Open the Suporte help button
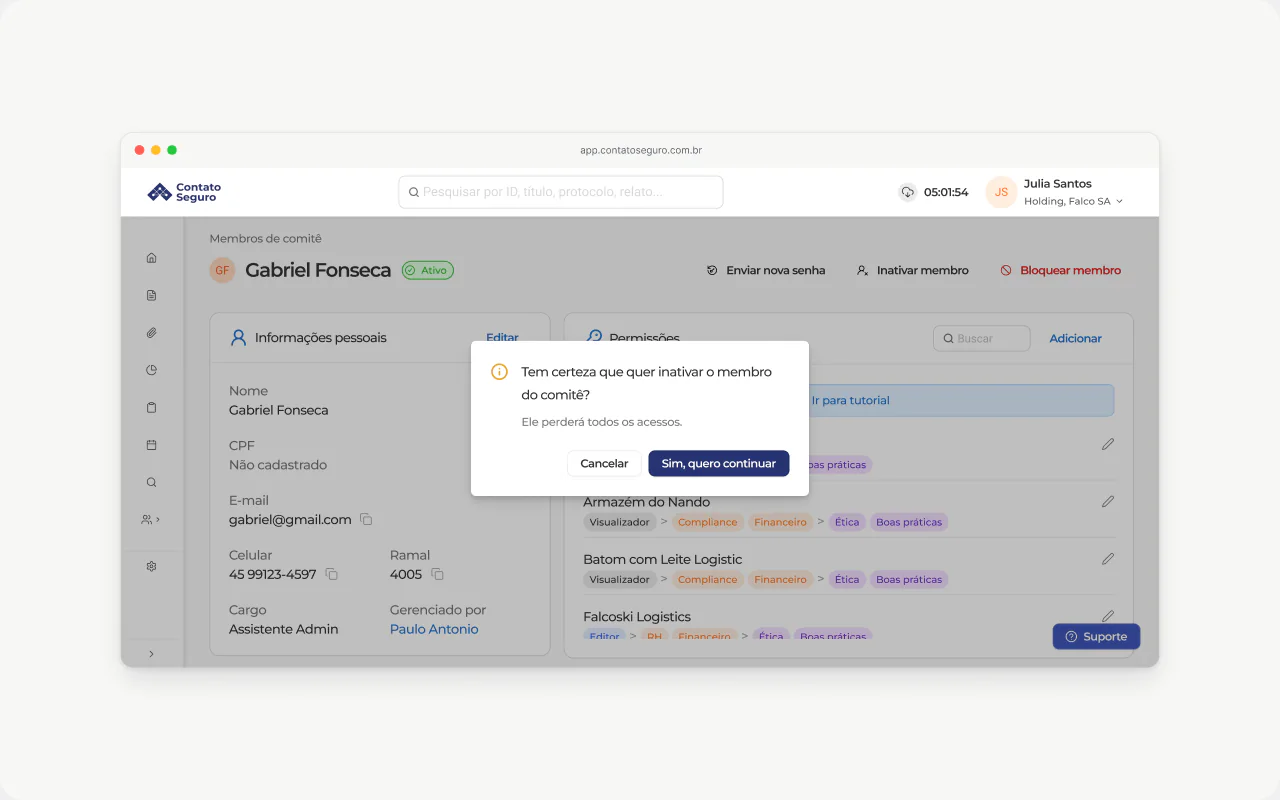This screenshot has height=800, width=1280. [1096, 637]
